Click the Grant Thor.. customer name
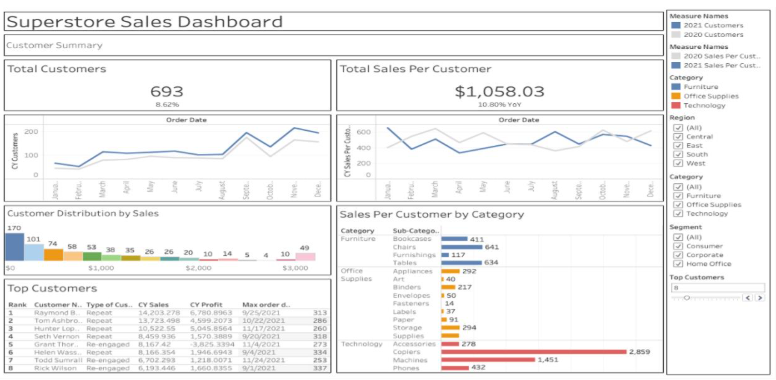The image size is (776, 380). [56, 344]
